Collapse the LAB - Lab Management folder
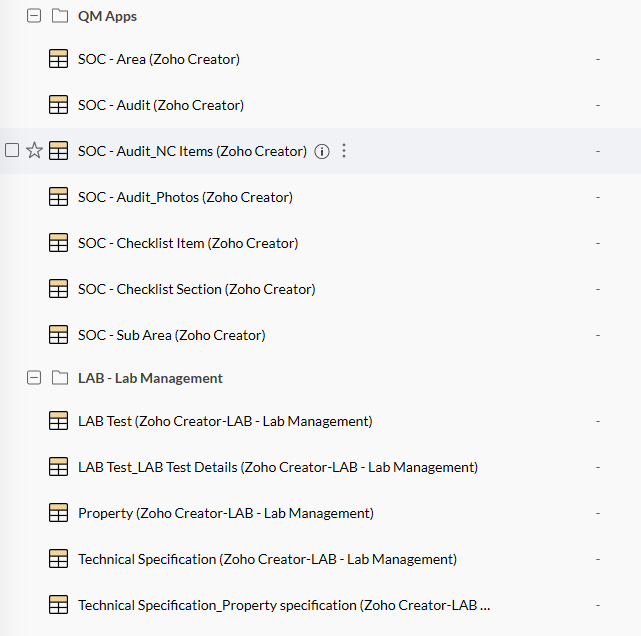641x636 pixels. coord(34,378)
